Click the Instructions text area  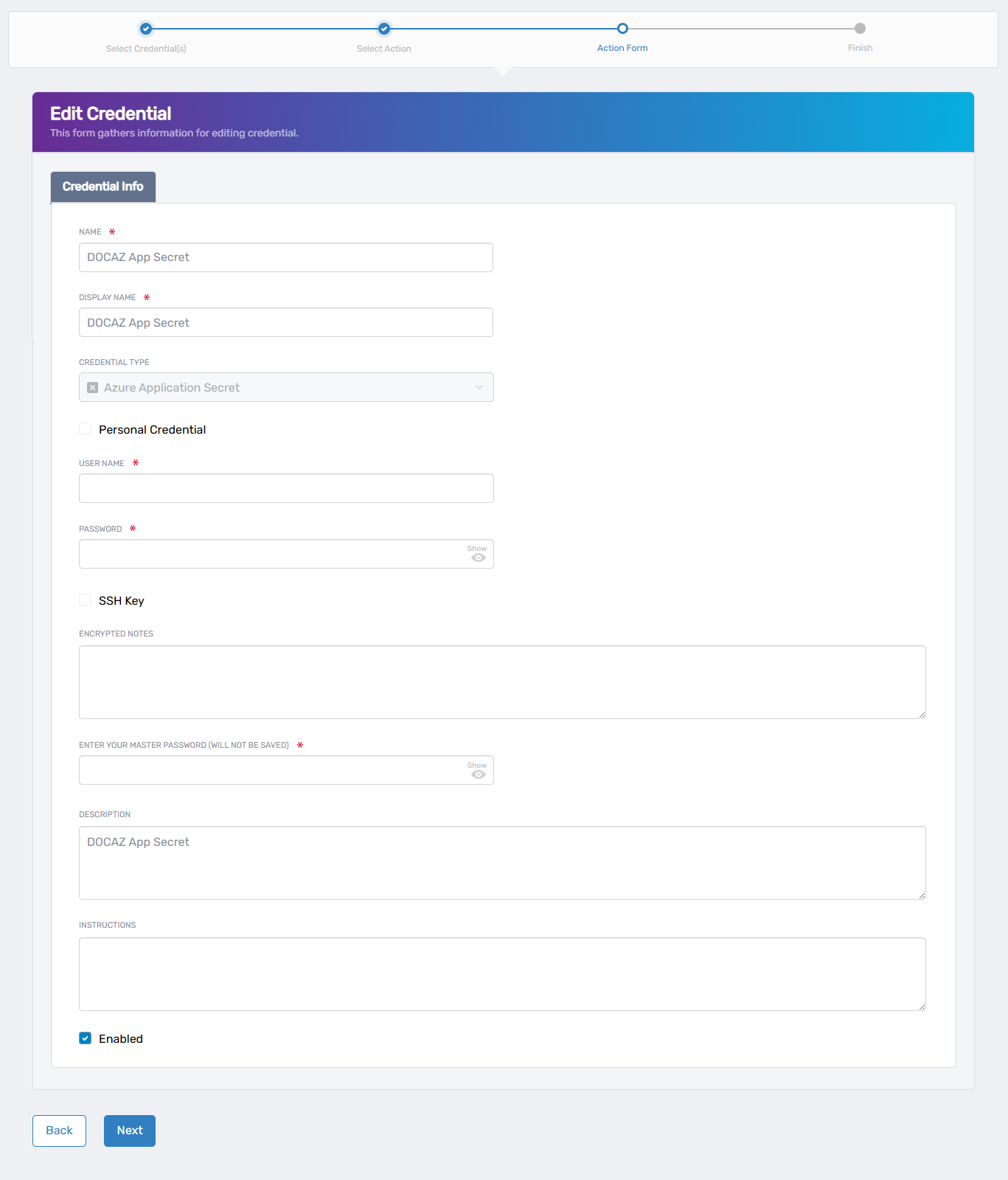coord(502,974)
